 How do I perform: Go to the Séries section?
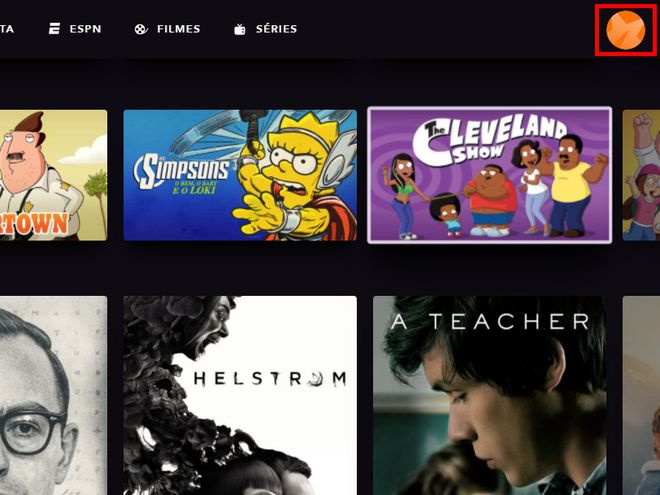(x=265, y=29)
